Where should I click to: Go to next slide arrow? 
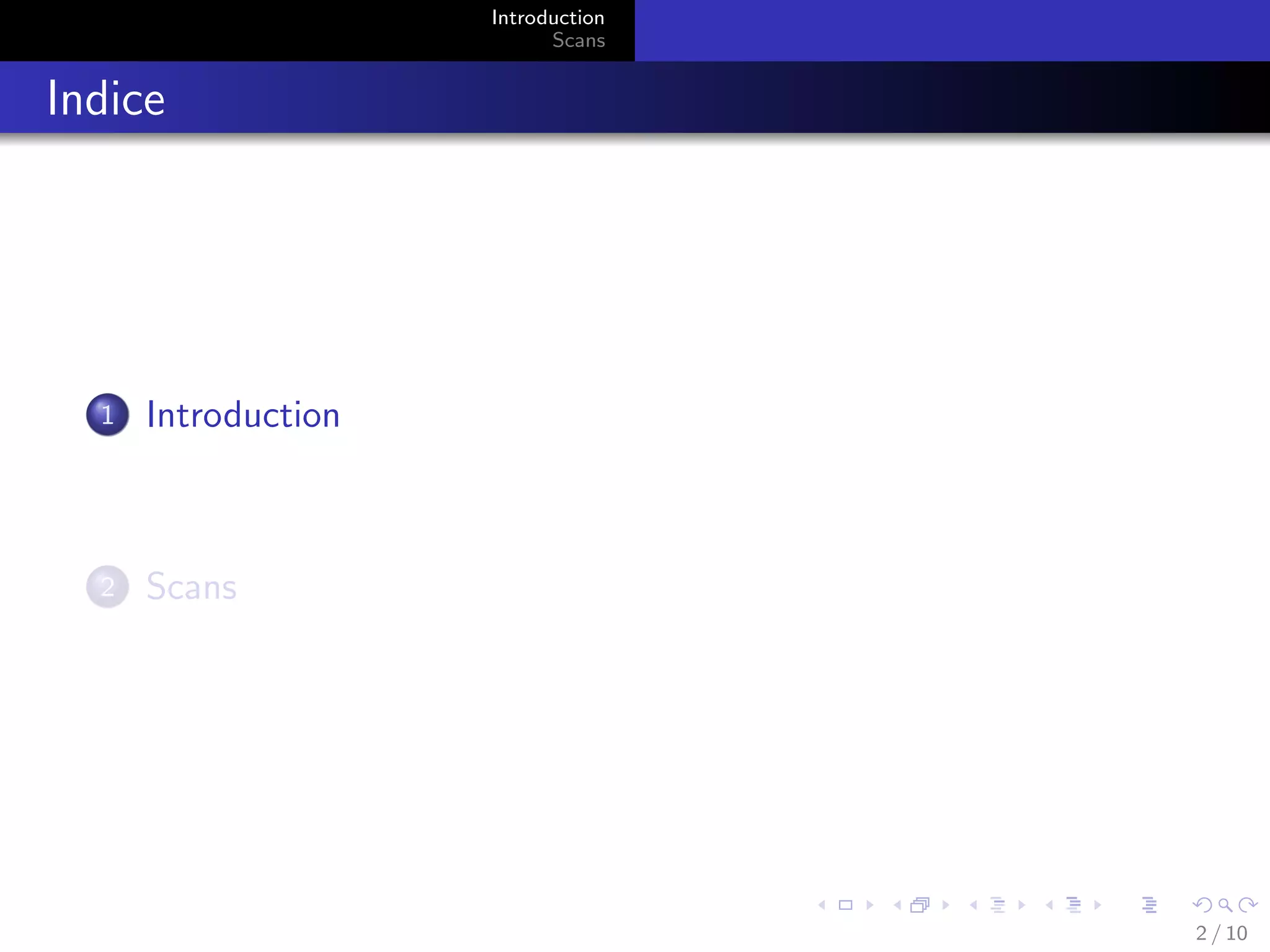coord(869,905)
